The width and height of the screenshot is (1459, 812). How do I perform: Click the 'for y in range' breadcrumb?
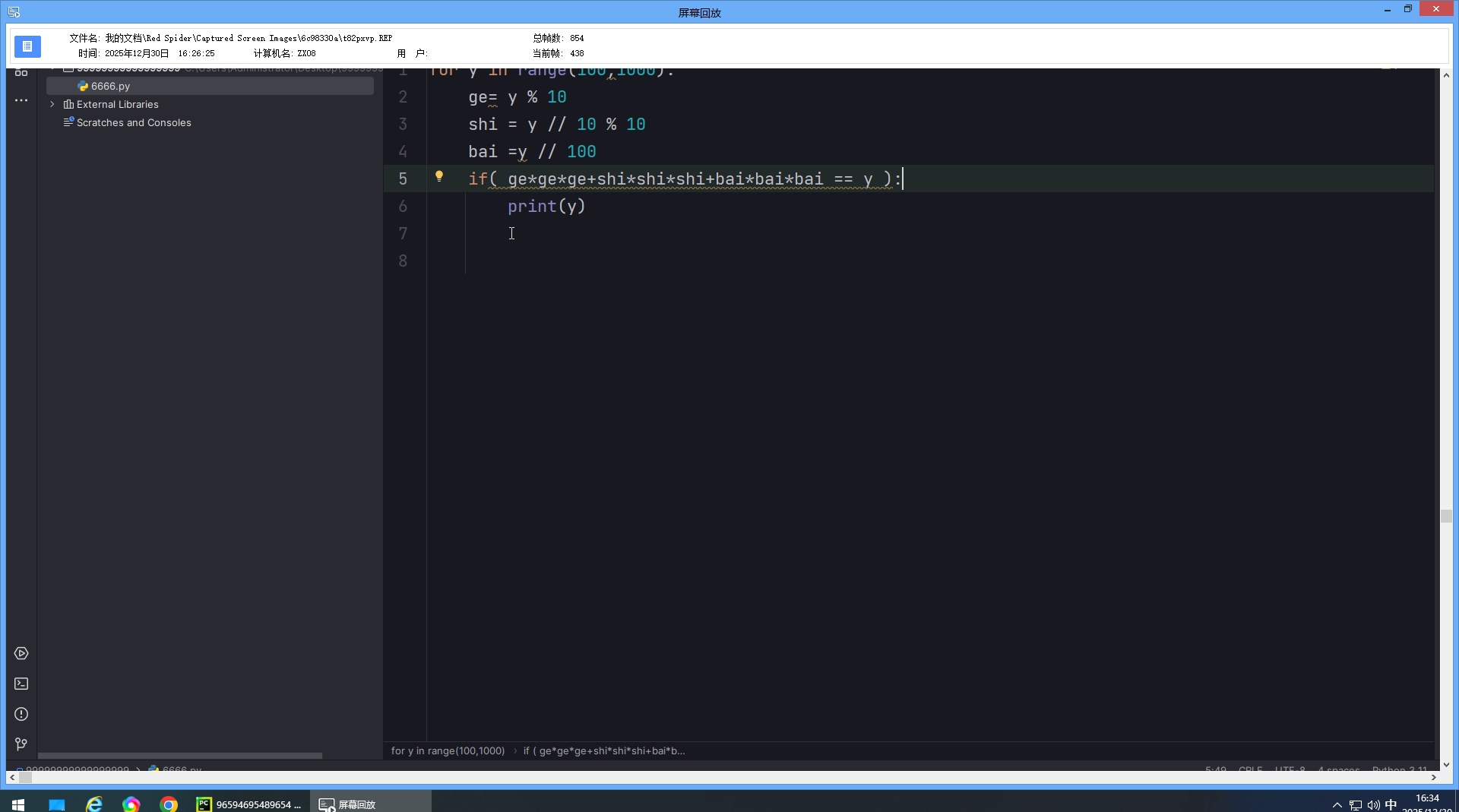(x=448, y=750)
